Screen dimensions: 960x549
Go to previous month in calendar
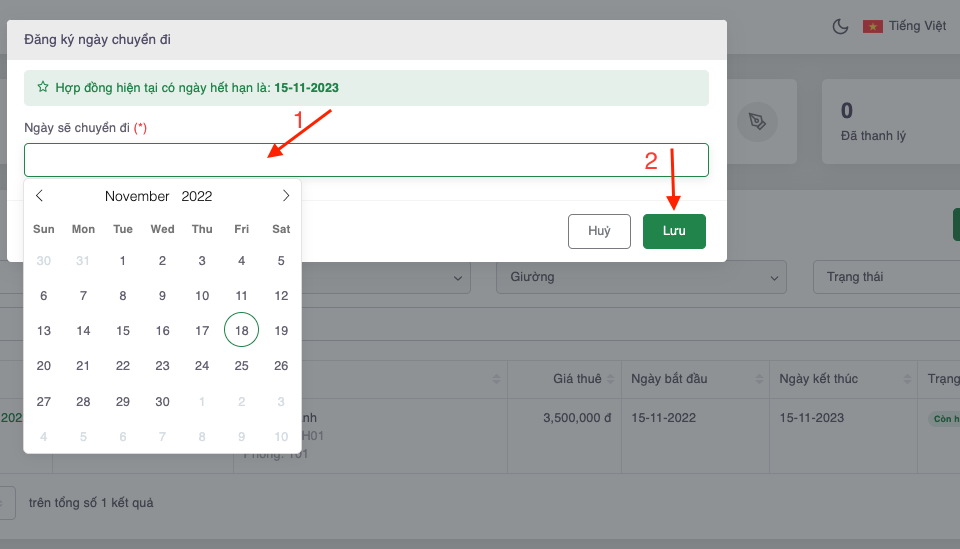[x=40, y=196]
